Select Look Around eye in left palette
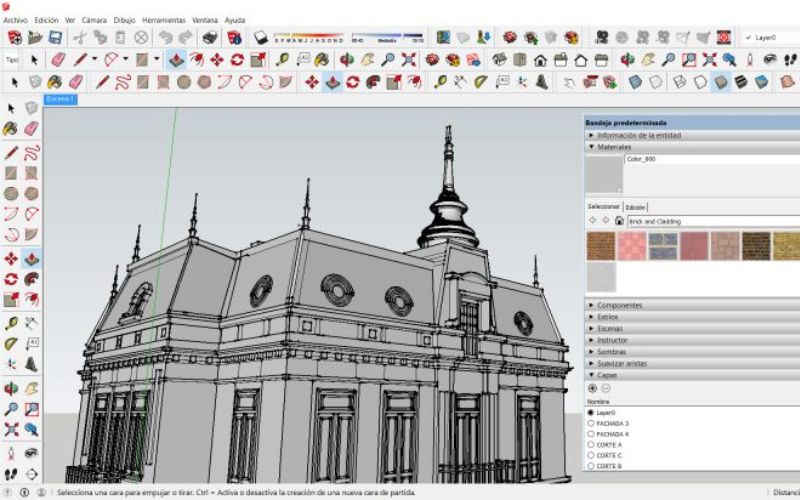Viewport: 800px width, 500px height. click(x=32, y=453)
